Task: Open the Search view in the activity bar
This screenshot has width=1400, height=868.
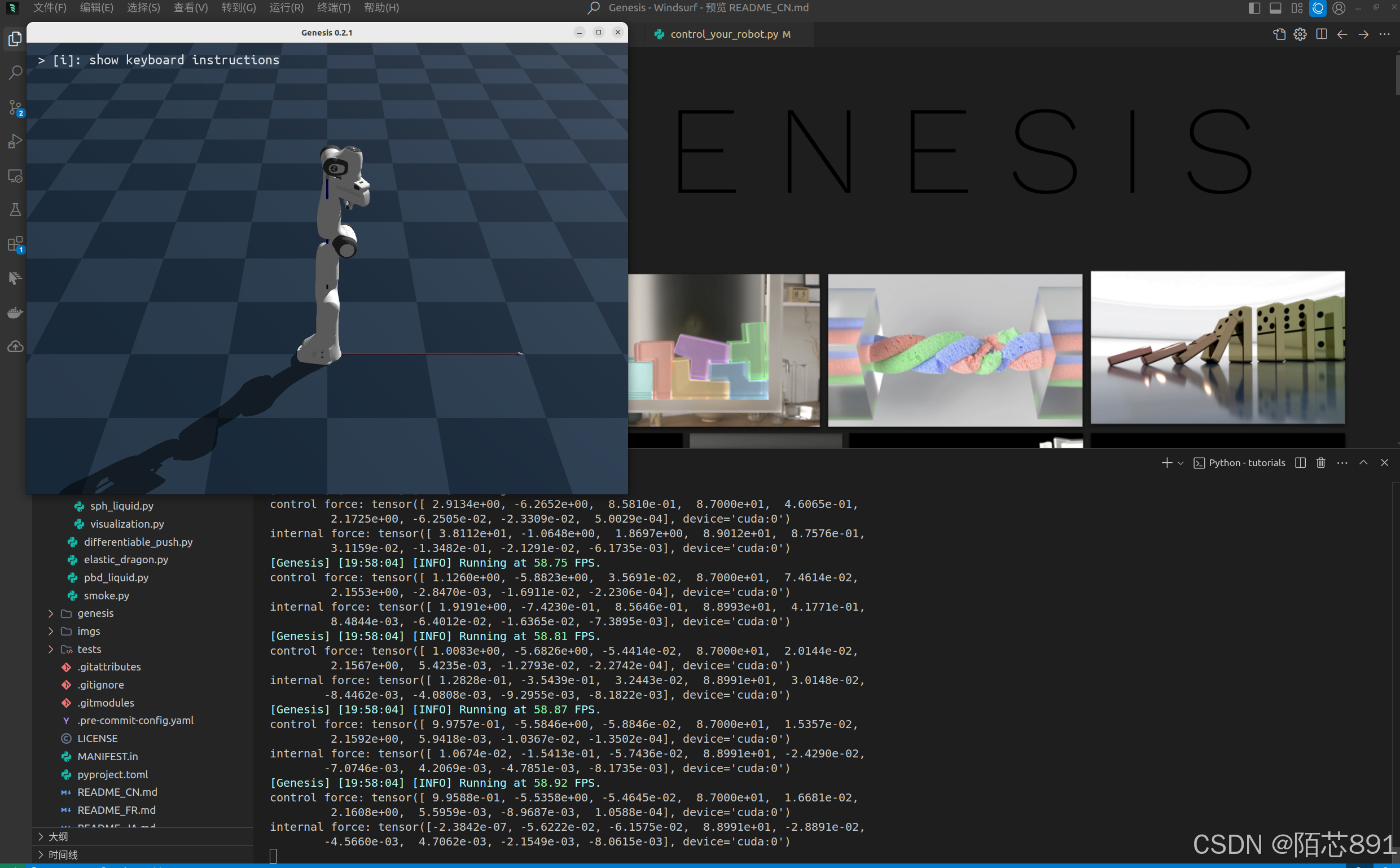Action: click(x=15, y=73)
